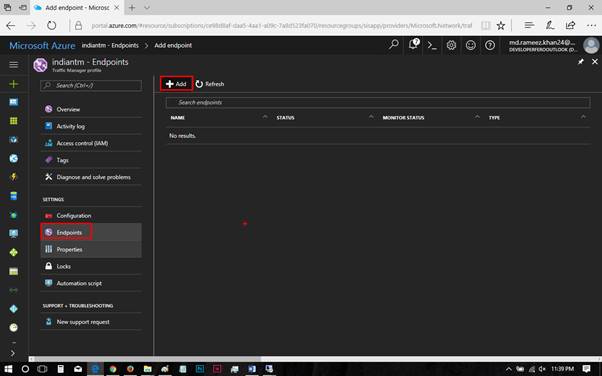Viewport: 602px width, 376px height.
Task: Go back in browser
Action: pyautogui.click(x=11, y=26)
